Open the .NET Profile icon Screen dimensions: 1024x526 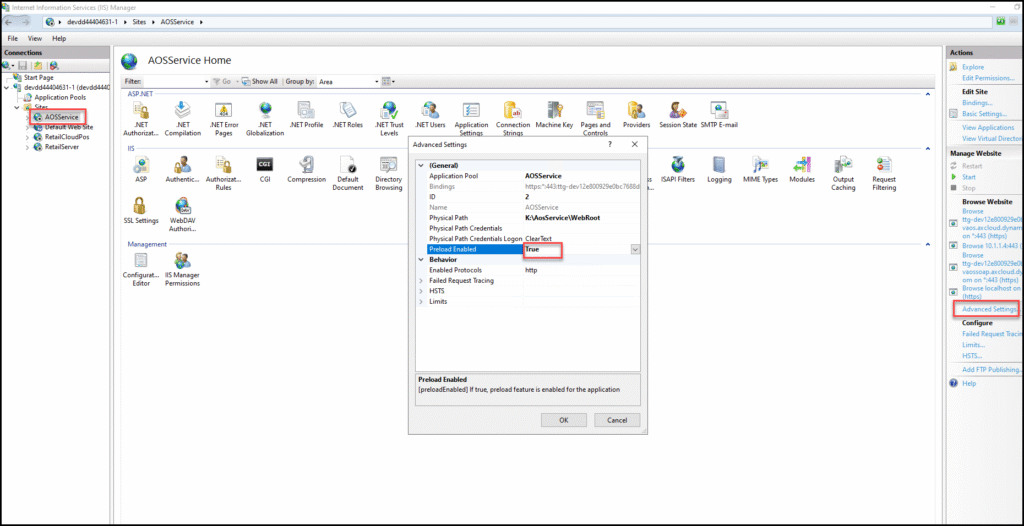pyautogui.click(x=306, y=114)
